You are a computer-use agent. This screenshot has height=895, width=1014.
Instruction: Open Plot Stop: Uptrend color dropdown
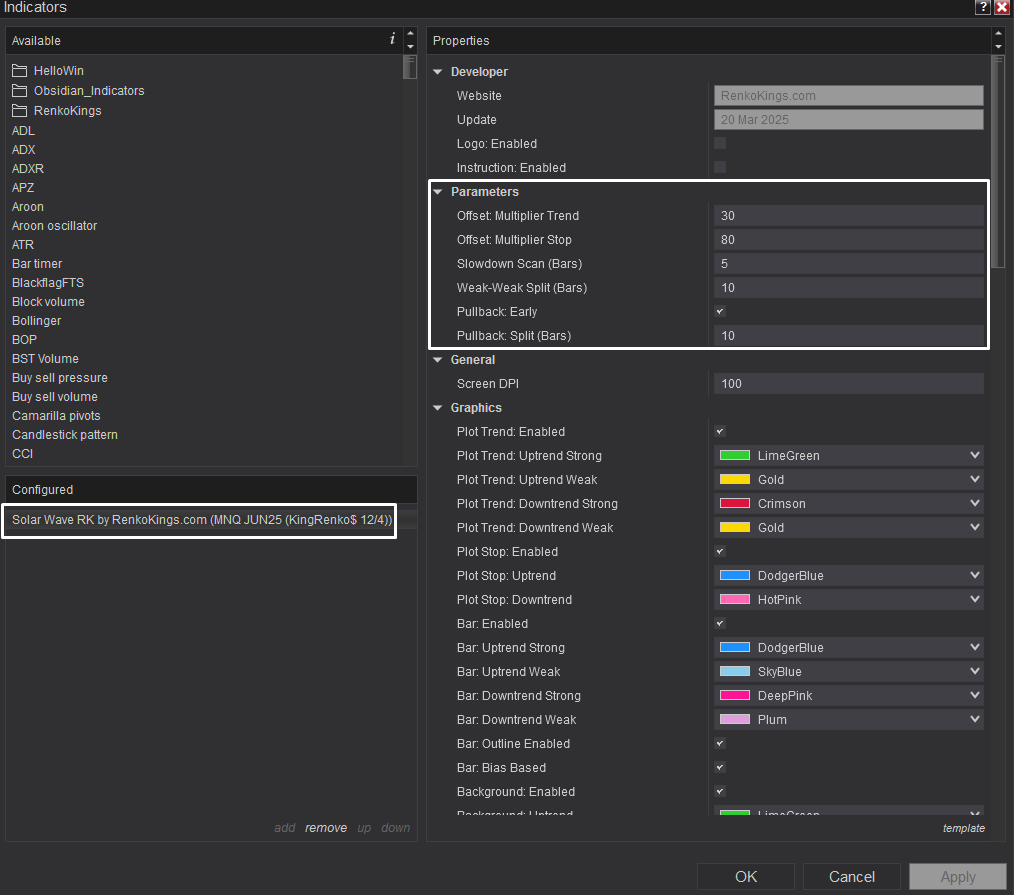tap(848, 576)
